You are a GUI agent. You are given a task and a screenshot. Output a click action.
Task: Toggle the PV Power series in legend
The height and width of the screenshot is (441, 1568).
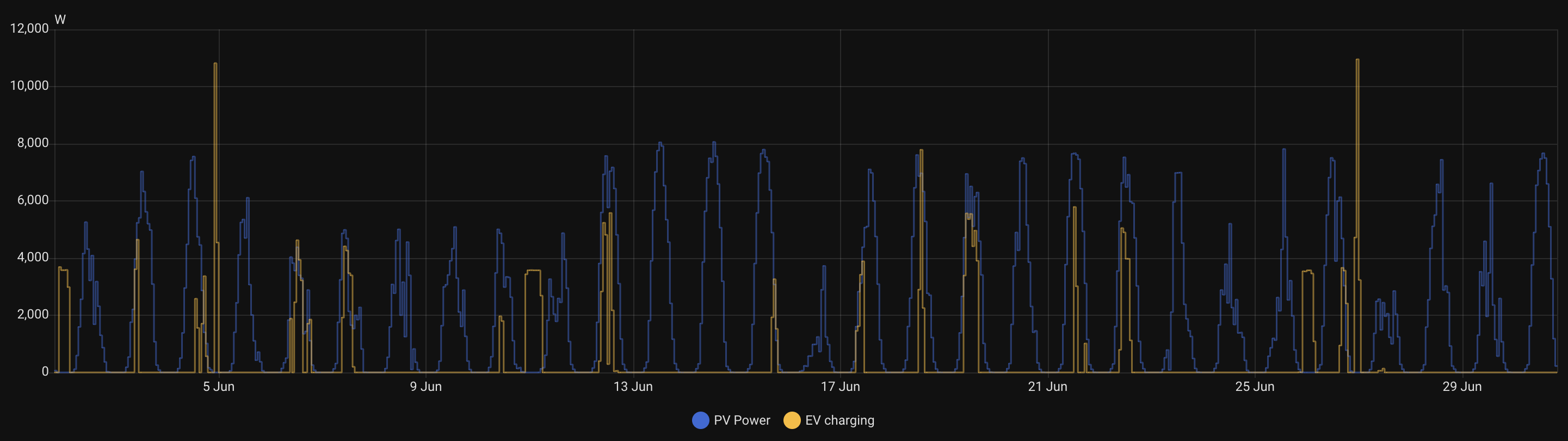click(x=731, y=420)
